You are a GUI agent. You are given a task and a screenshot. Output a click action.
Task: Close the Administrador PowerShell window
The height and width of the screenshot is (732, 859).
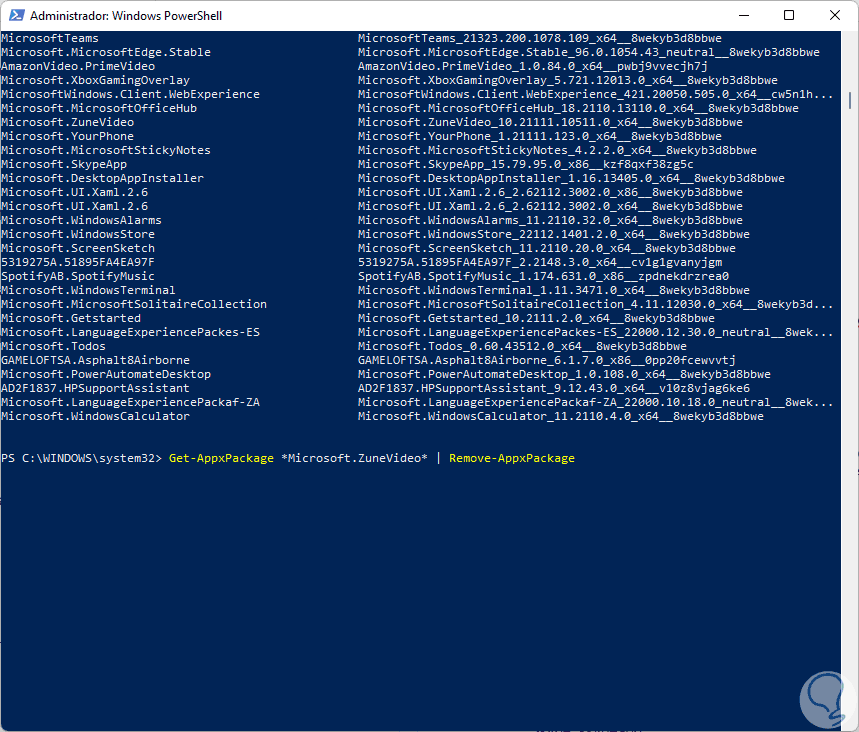(x=834, y=15)
